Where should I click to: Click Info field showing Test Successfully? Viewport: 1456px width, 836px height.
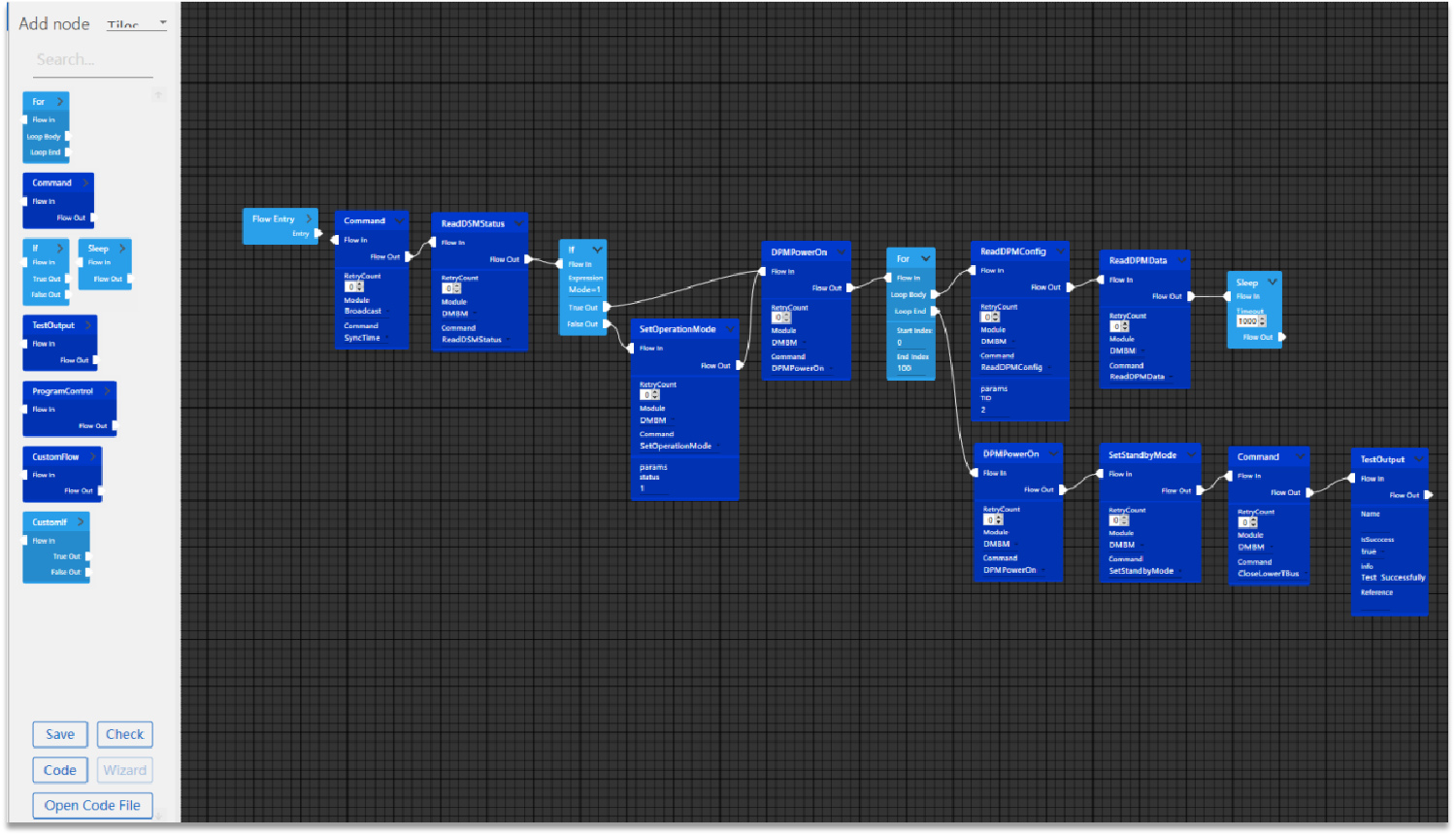coord(1393,578)
